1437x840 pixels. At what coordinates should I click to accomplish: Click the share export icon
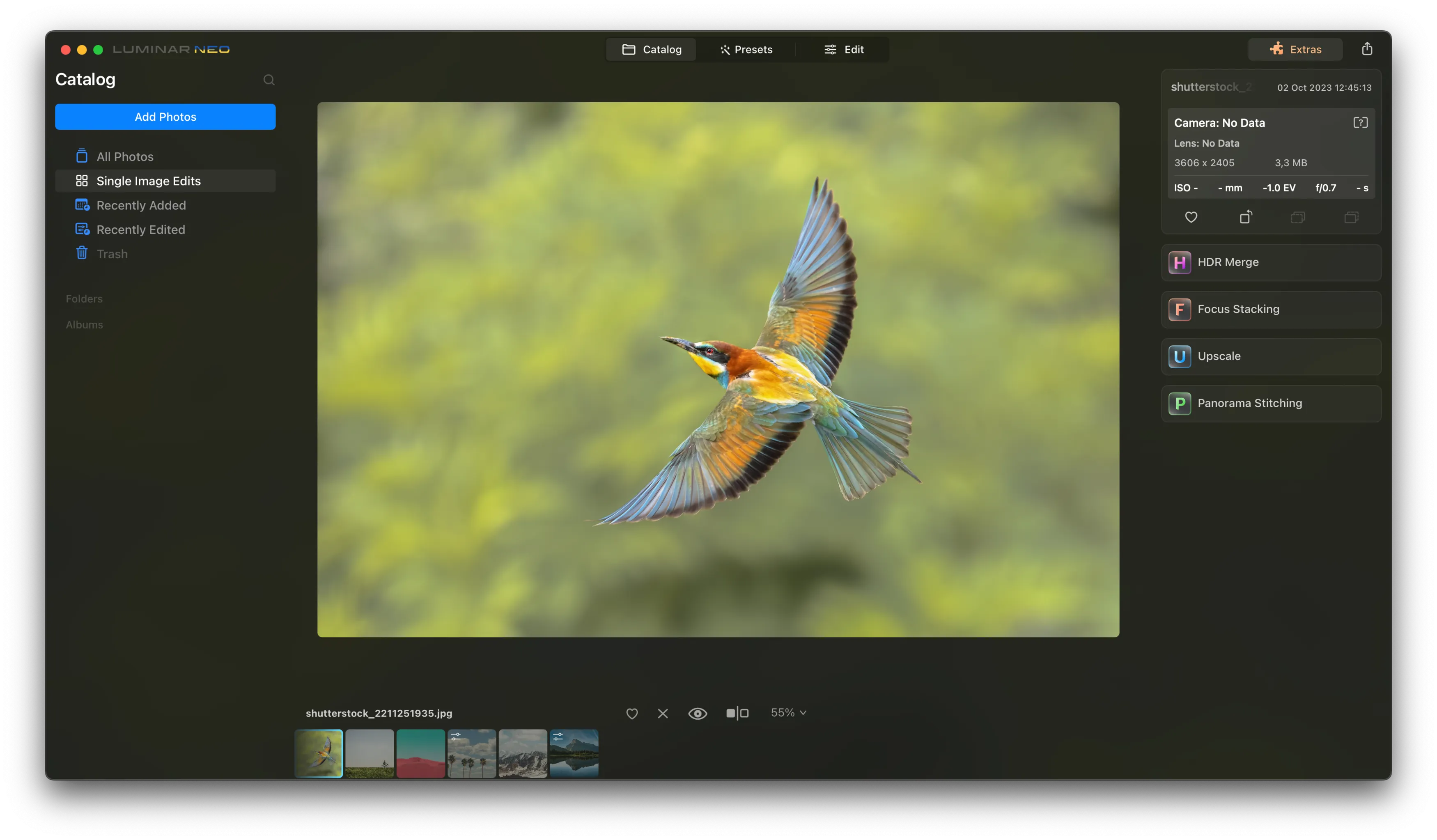point(1367,49)
